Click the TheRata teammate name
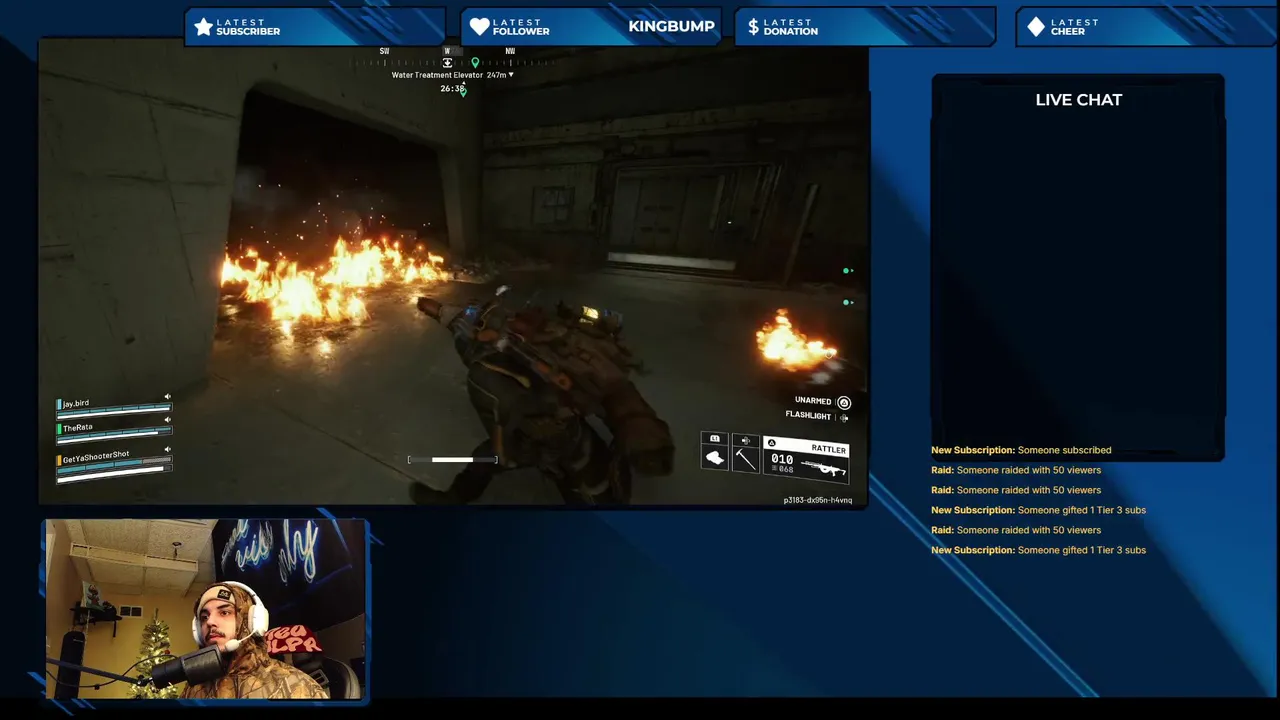This screenshot has height=720, width=1280. pos(78,428)
